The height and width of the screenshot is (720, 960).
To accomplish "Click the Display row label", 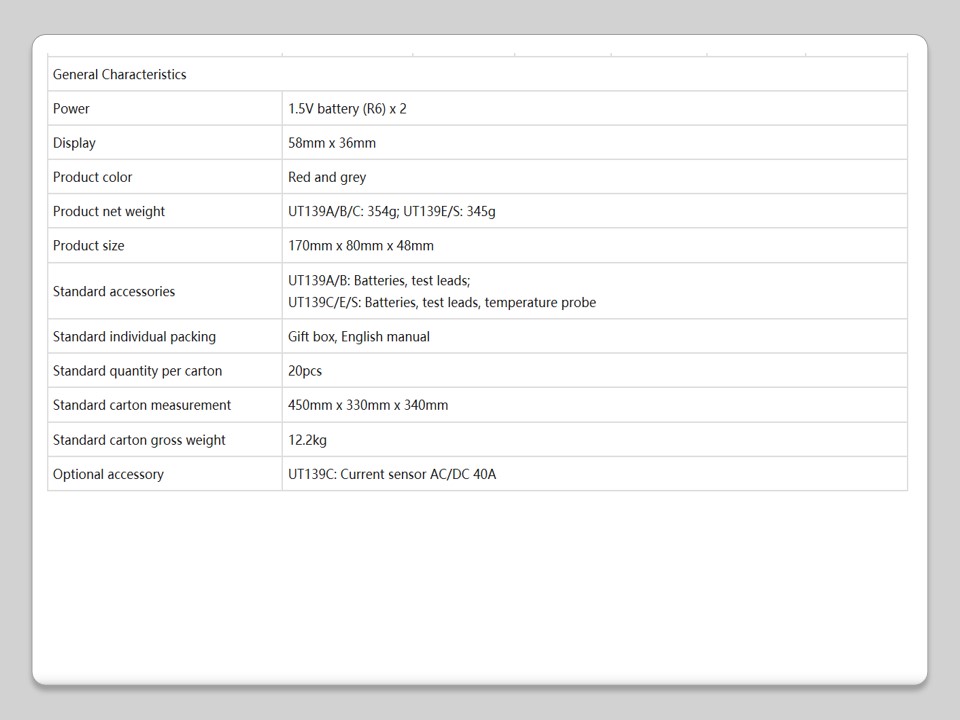I will click(74, 143).
